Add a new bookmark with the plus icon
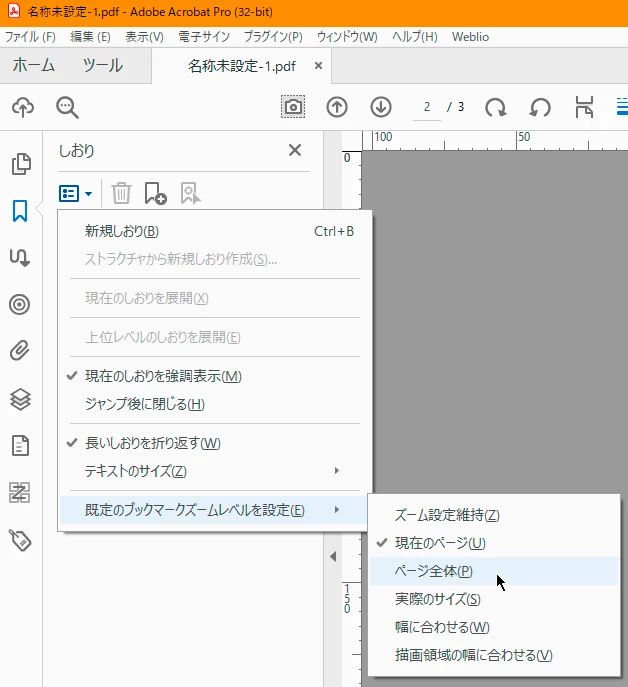628x687 pixels. click(x=155, y=193)
